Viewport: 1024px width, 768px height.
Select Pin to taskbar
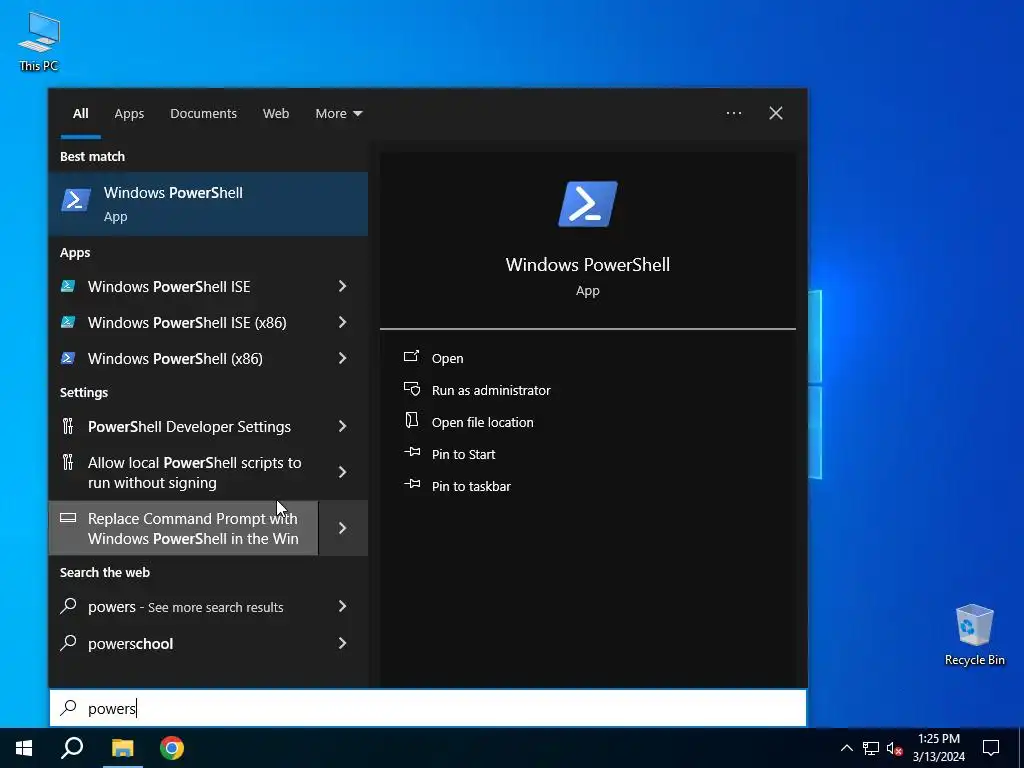(471, 486)
